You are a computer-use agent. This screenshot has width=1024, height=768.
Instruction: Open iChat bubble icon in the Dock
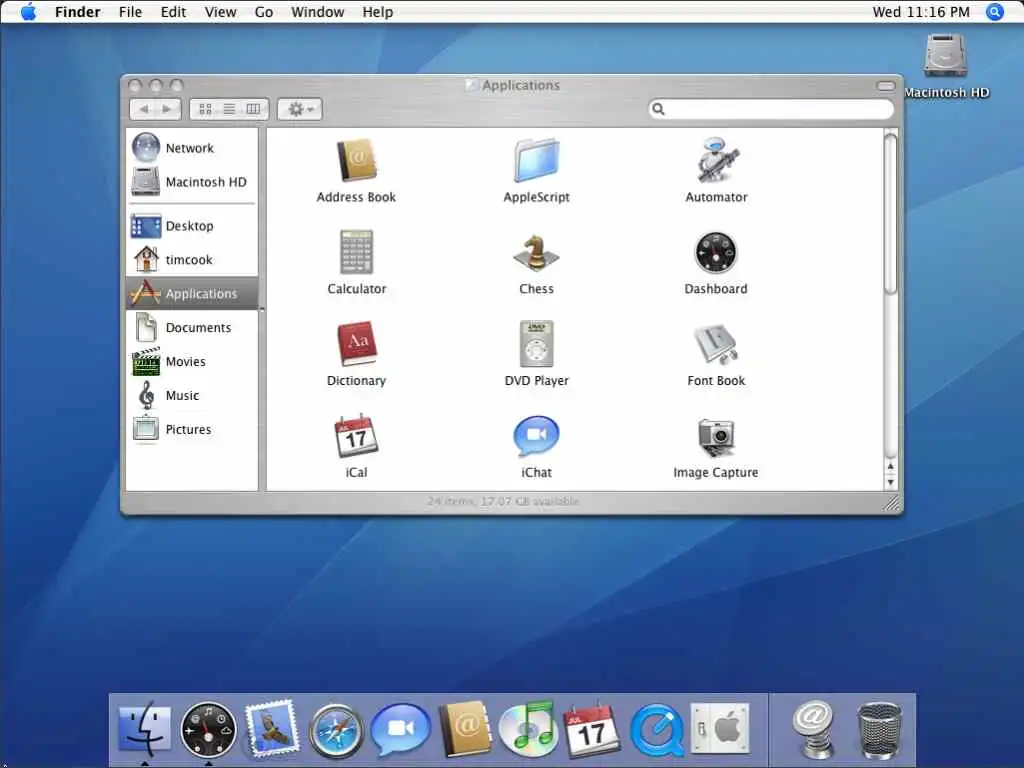coord(400,729)
